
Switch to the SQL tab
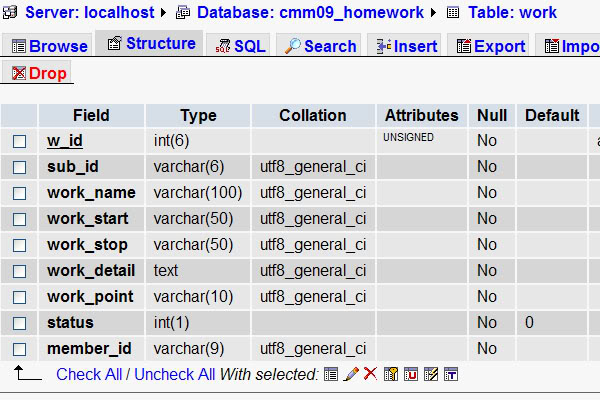click(x=240, y=46)
